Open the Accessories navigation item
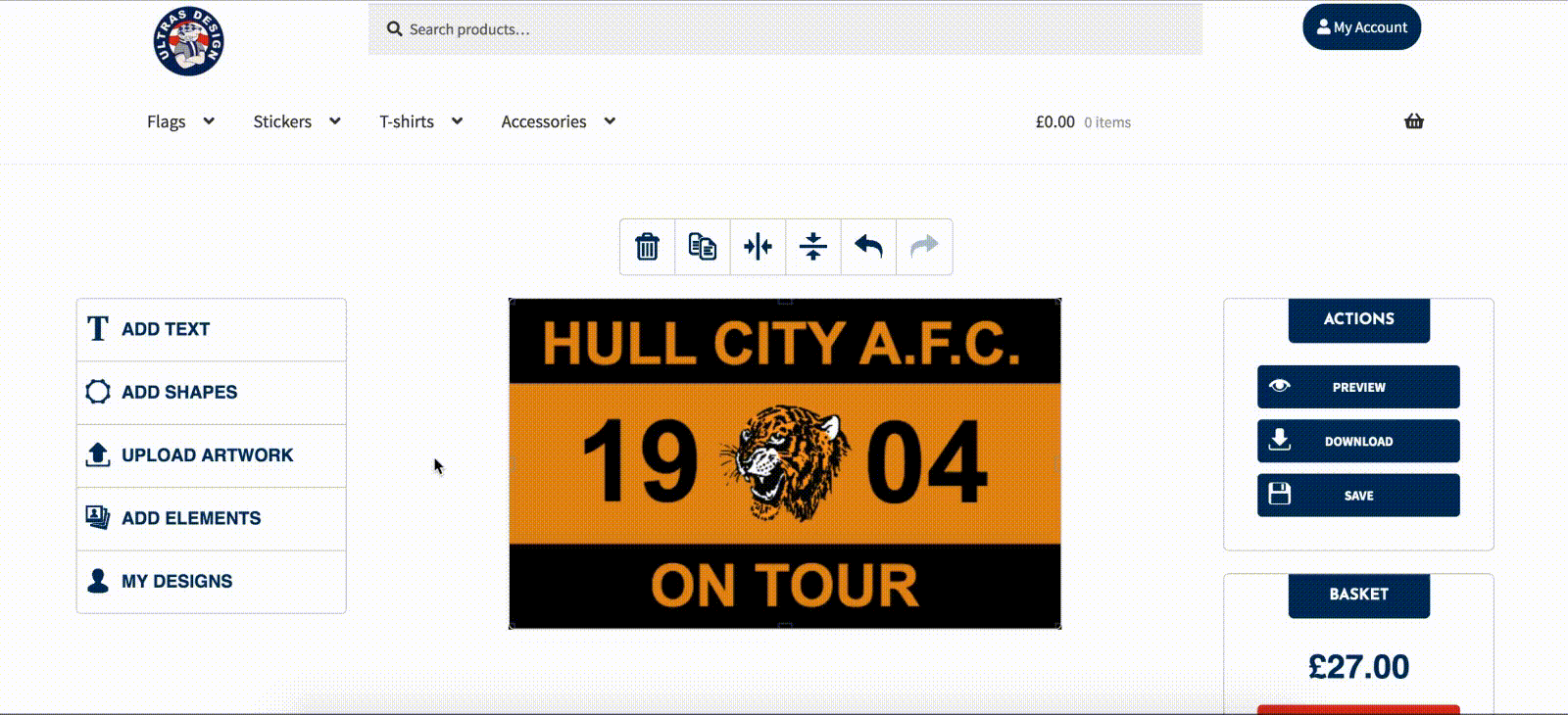Viewport: 1568px width, 715px height. 544,121
